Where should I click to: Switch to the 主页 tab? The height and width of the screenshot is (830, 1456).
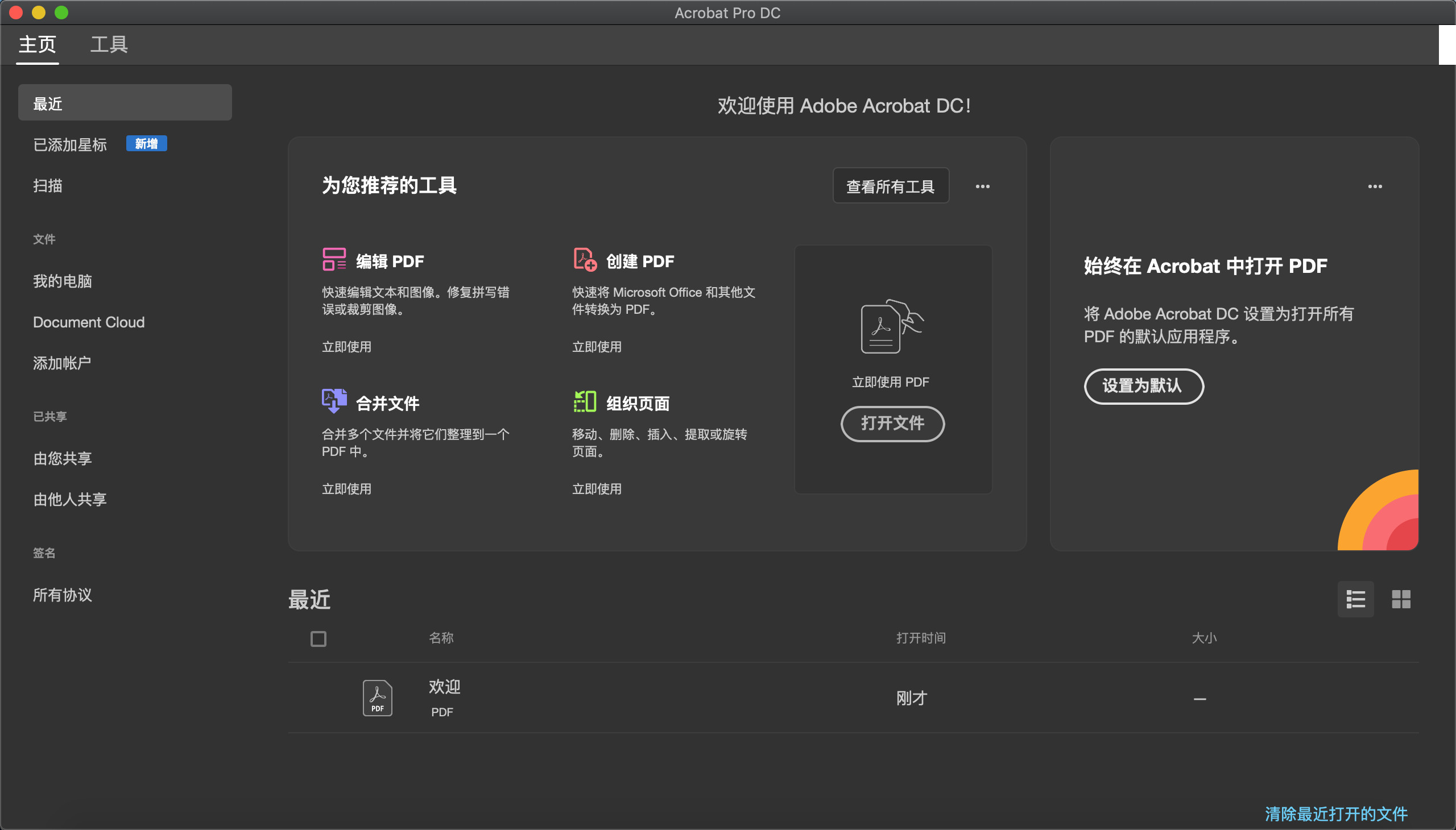(38, 44)
